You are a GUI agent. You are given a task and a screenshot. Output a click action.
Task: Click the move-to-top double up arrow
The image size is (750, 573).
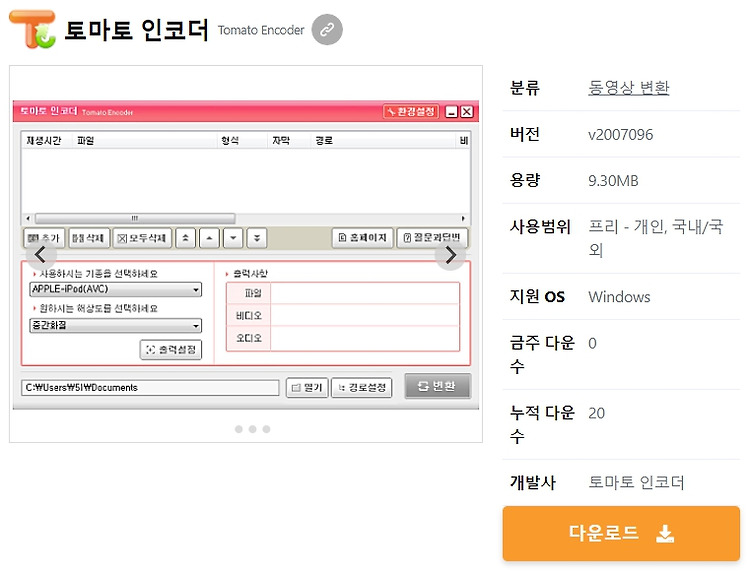pyautogui.click(x=186, y=238)
